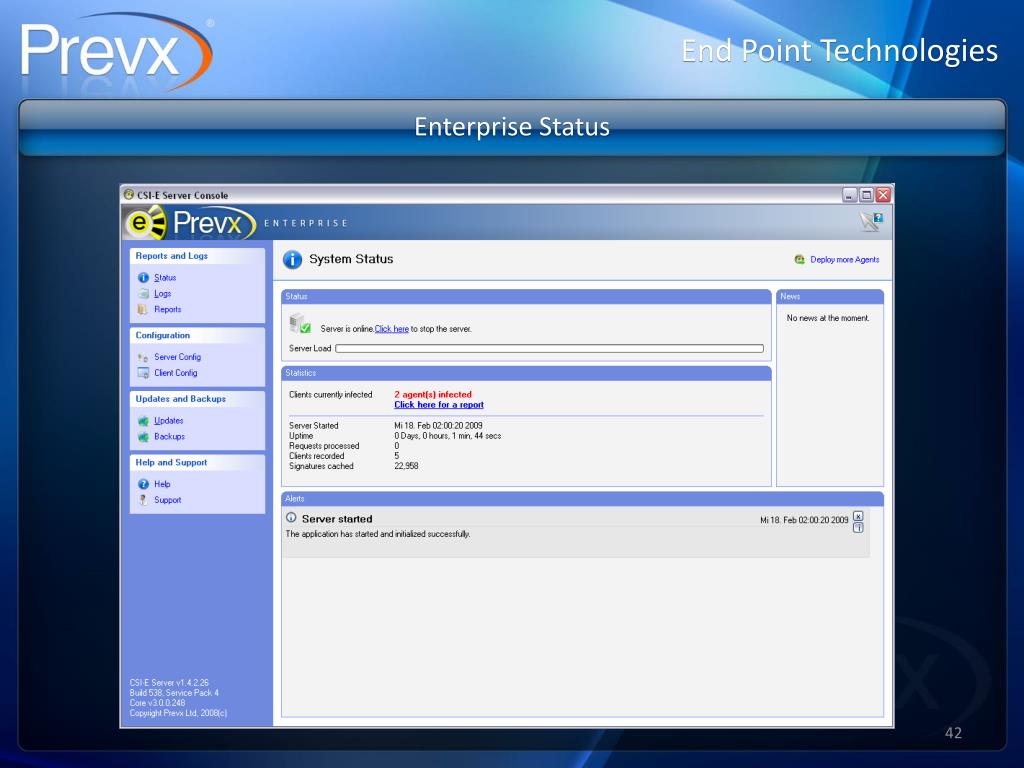Click the Deploy more Agents icon
Image resolution: width=1024 pixels, height=768 pixels.
click(x=799, y=259)
